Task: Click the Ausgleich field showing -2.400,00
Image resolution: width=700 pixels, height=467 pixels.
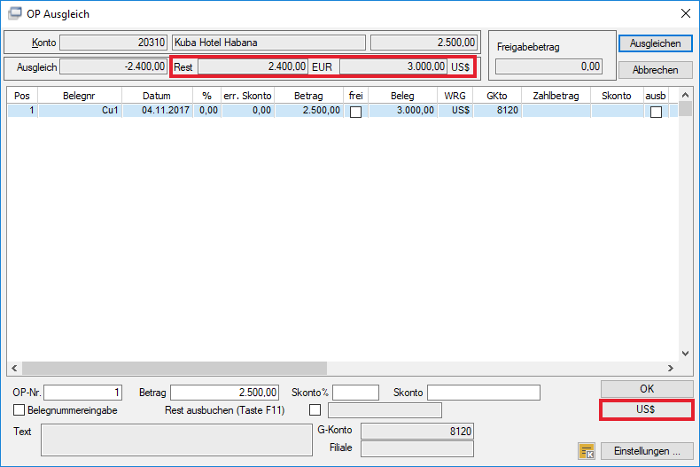Action: 113,67
